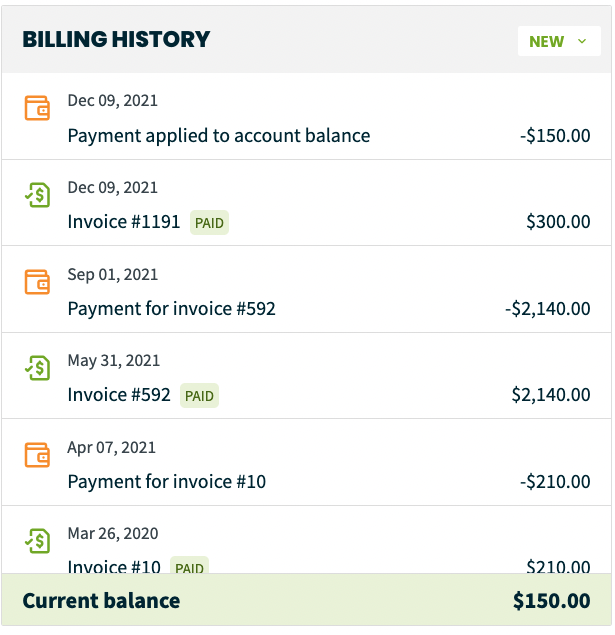615x635 pixels.
Task: Select Payment for invoice #592 row
Action: click(171, 309)
